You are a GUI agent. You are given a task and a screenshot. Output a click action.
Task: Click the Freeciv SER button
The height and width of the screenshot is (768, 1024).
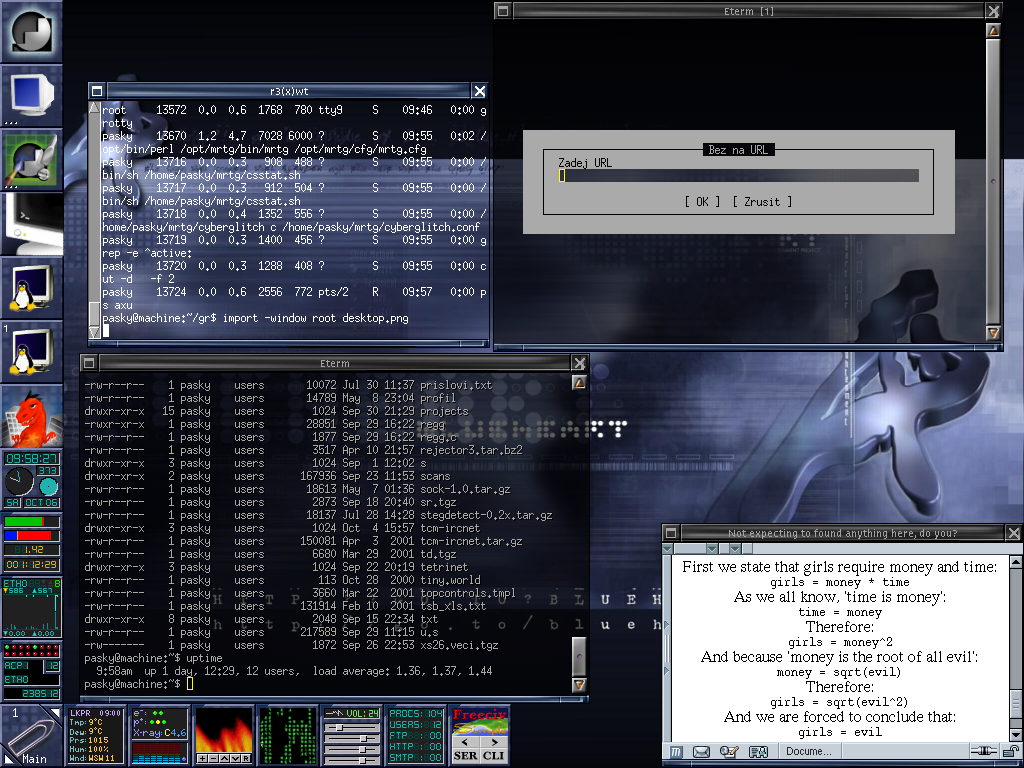pos(465,756)
